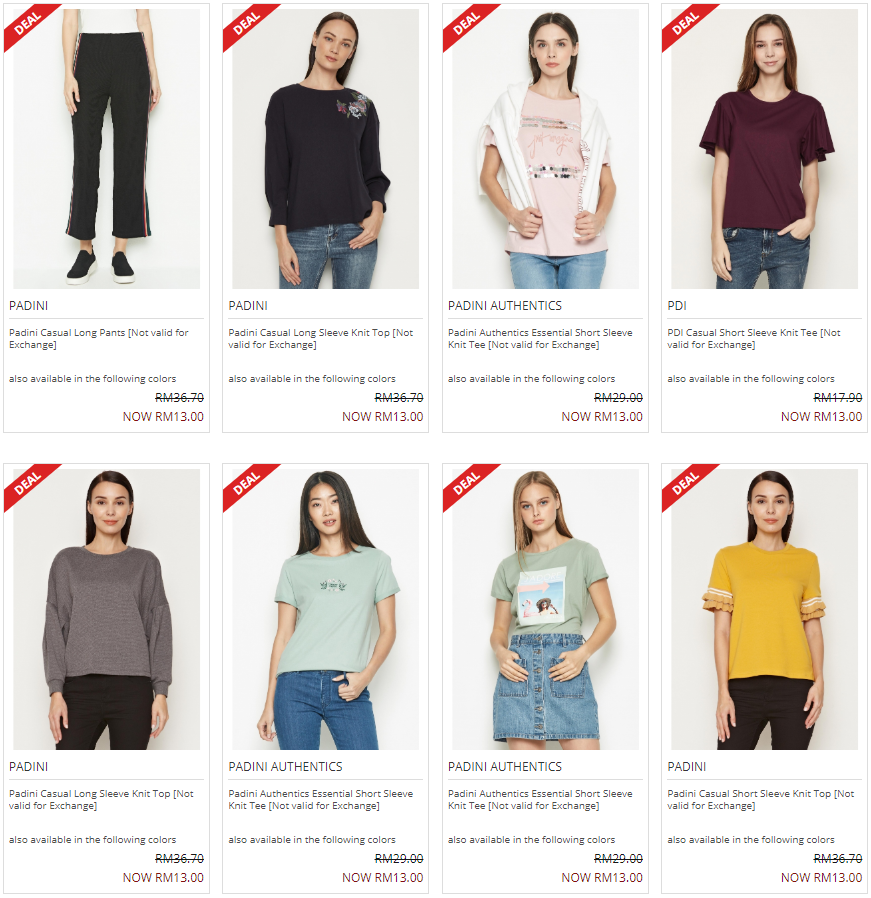View the grey long sleeve knit top photo

pos(107,609)
